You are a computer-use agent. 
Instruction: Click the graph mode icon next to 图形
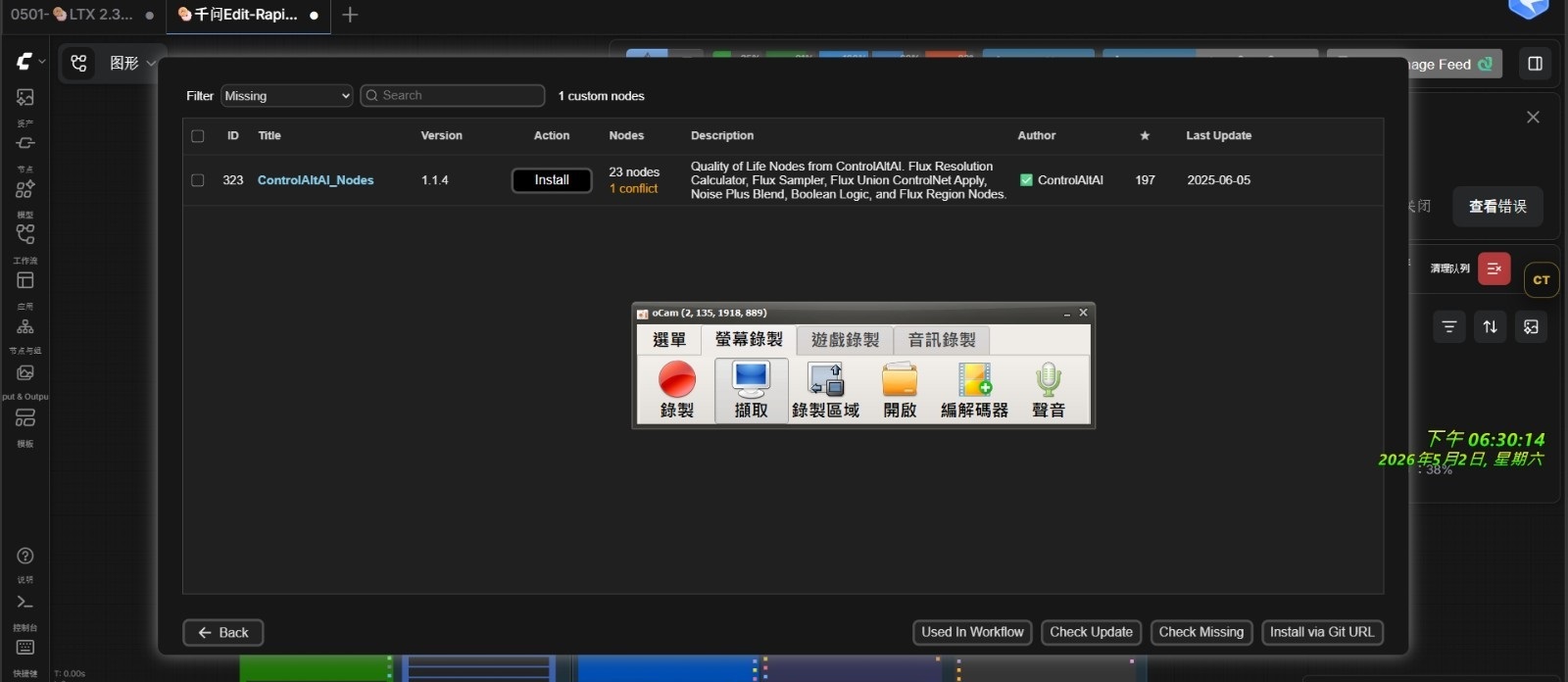(x=79, y=63)
